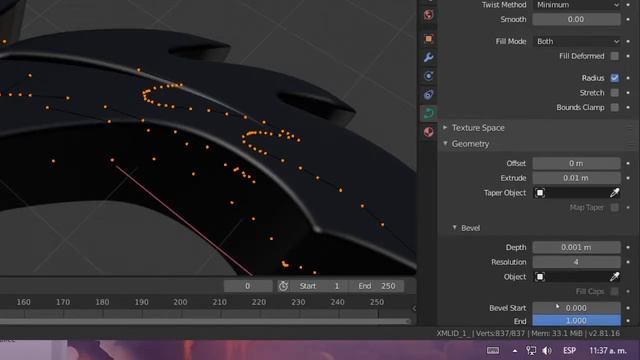Open the World properties tab icon
The image size is (640, 360).
coord(428,15)
